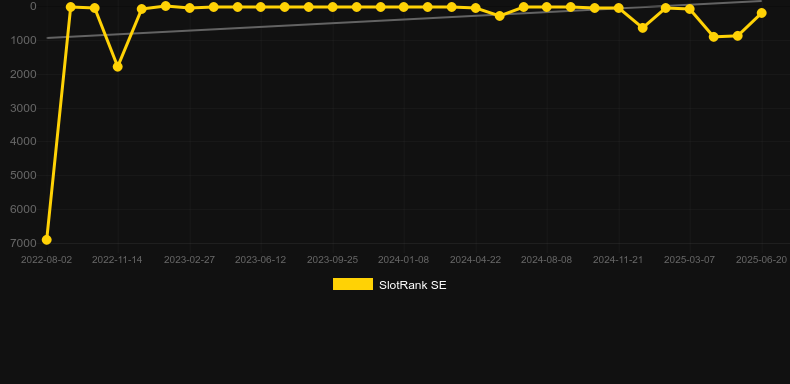Image resolution: width=790 pixels, height=384 pixels.
Task: Click the 7000 y-axis label
Action: [23, 243]
